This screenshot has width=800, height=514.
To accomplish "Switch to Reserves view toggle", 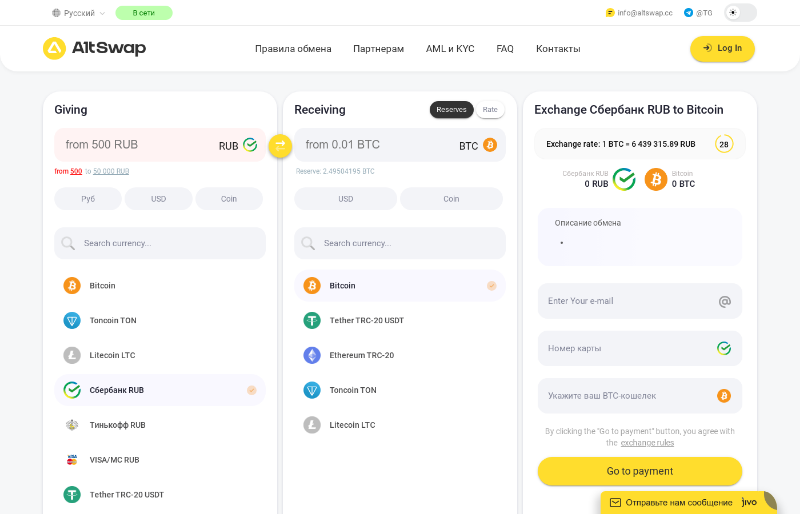I will (x=452, y=110).
